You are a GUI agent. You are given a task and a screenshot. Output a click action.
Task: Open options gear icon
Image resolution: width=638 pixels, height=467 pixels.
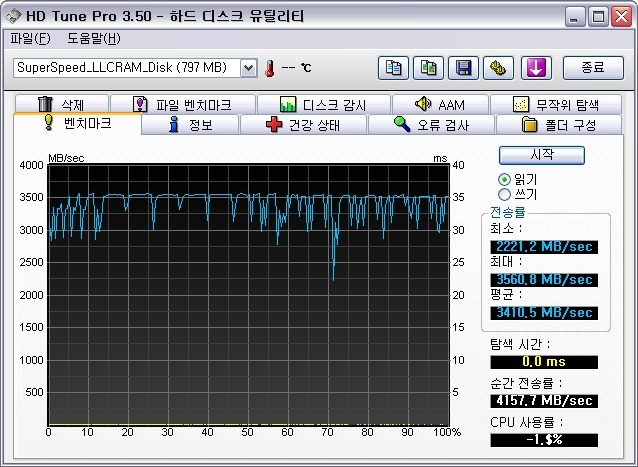[x=498, y=68]
